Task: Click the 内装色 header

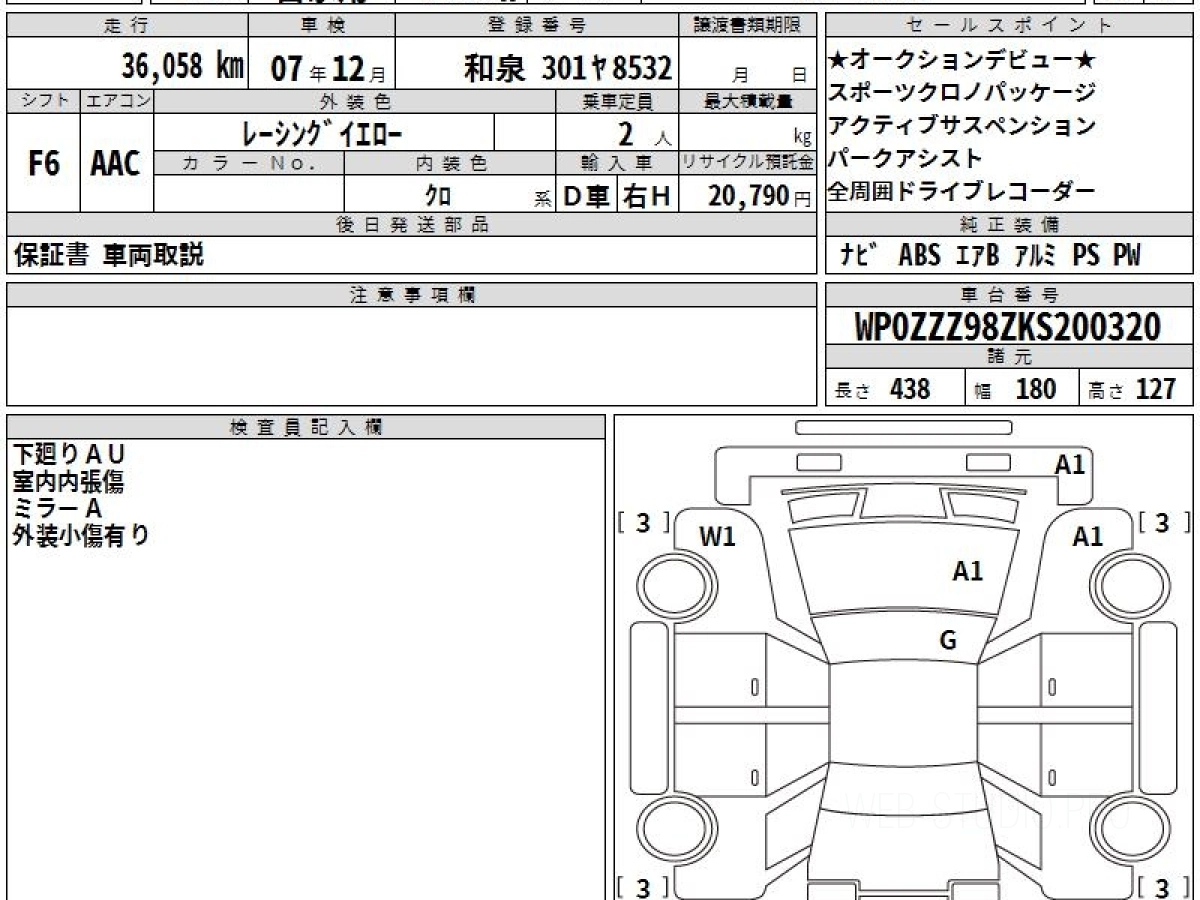Action: (x=450, y=162)
